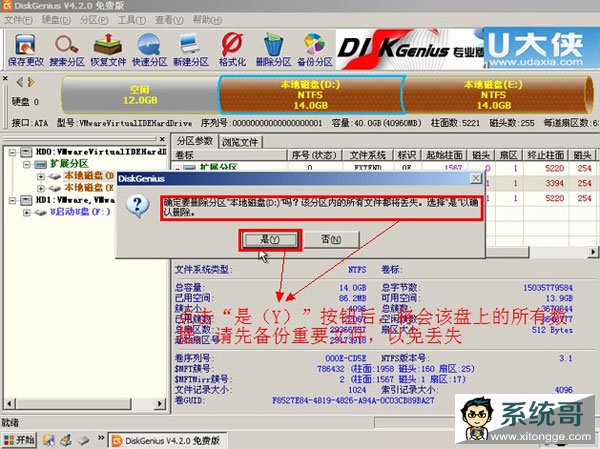Click the 文件系统 column header

point(368,155)
